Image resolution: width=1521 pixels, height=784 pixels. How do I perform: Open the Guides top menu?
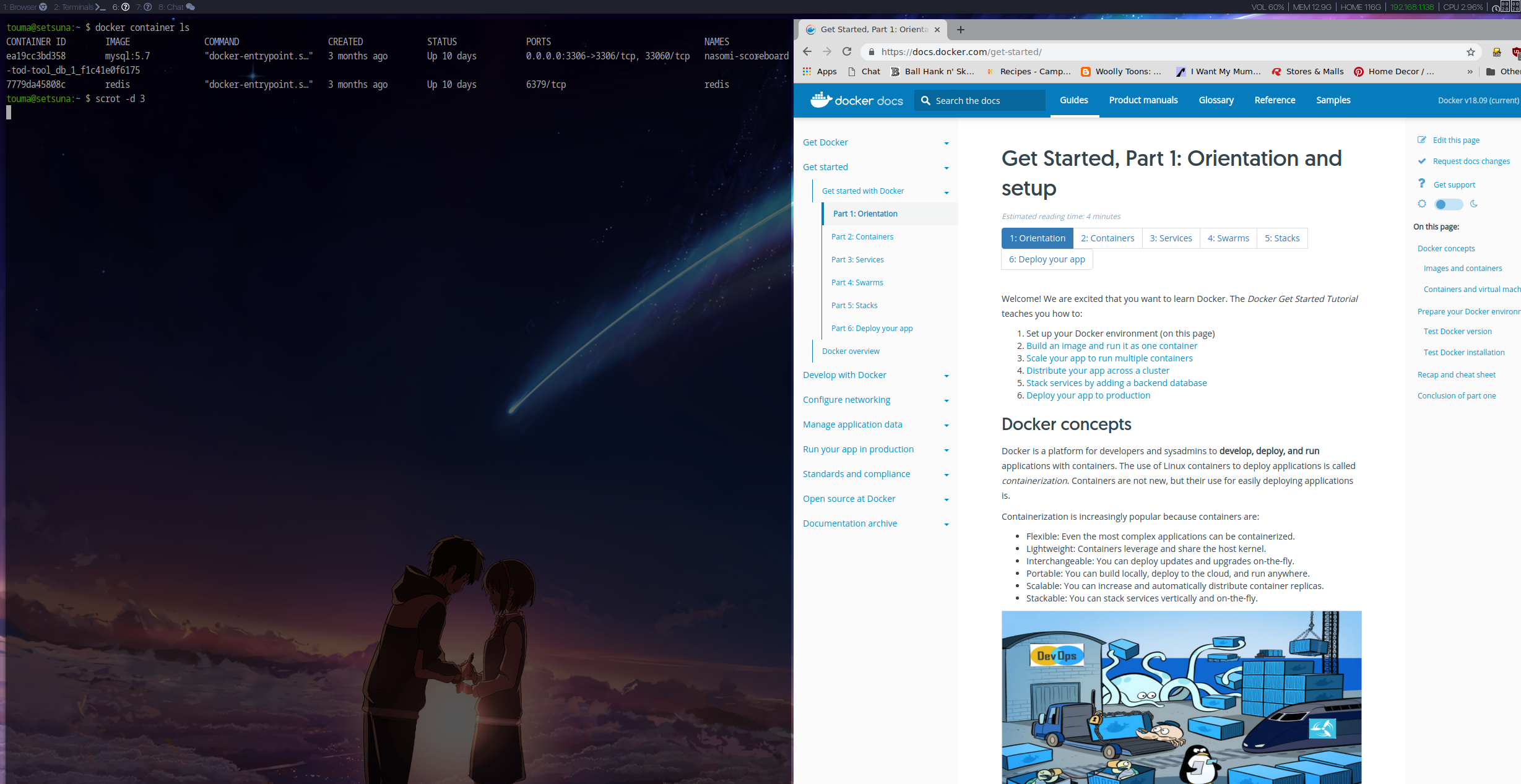coord(1073,100)
